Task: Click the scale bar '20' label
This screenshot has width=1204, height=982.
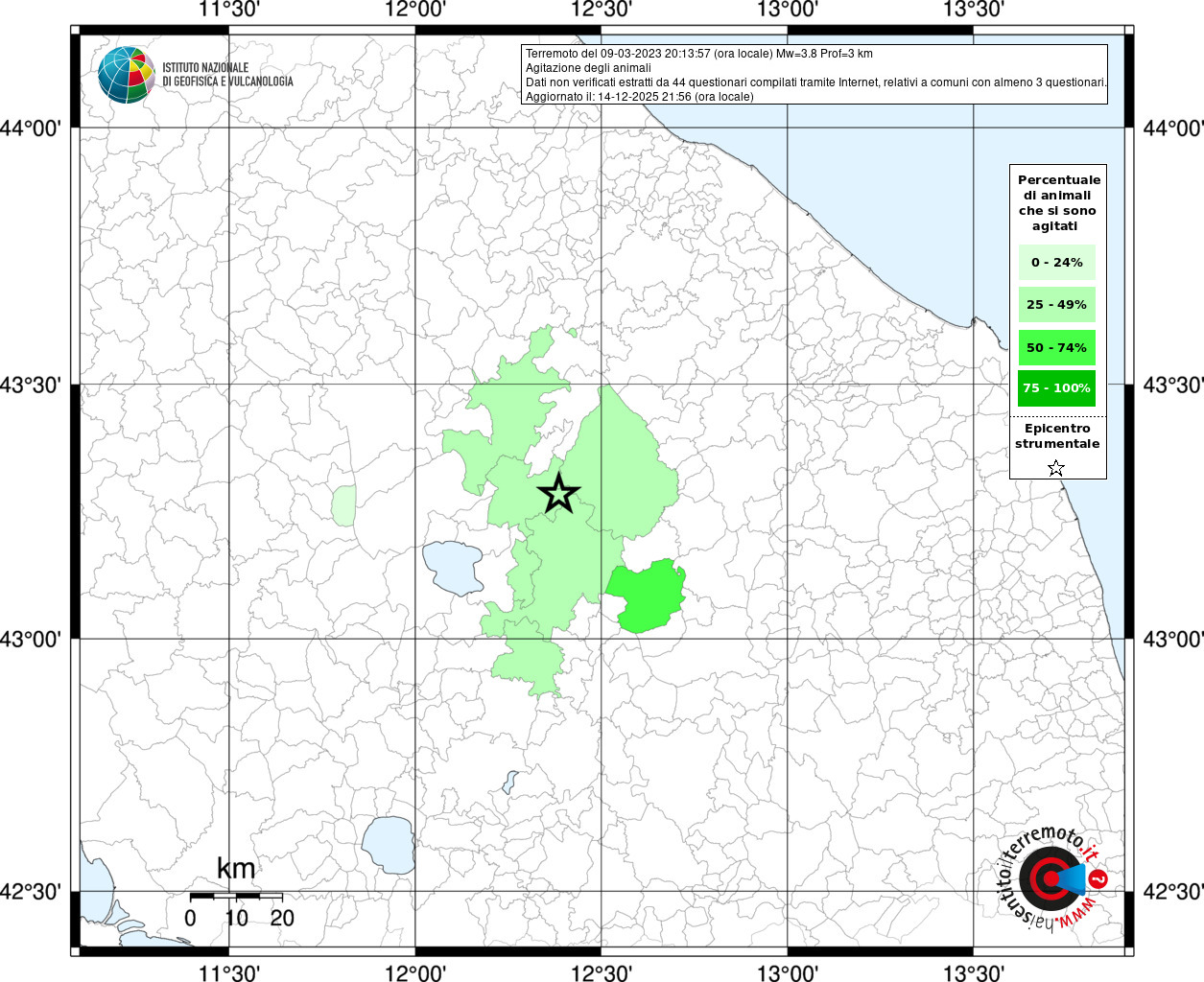Action: coord(283,918)
